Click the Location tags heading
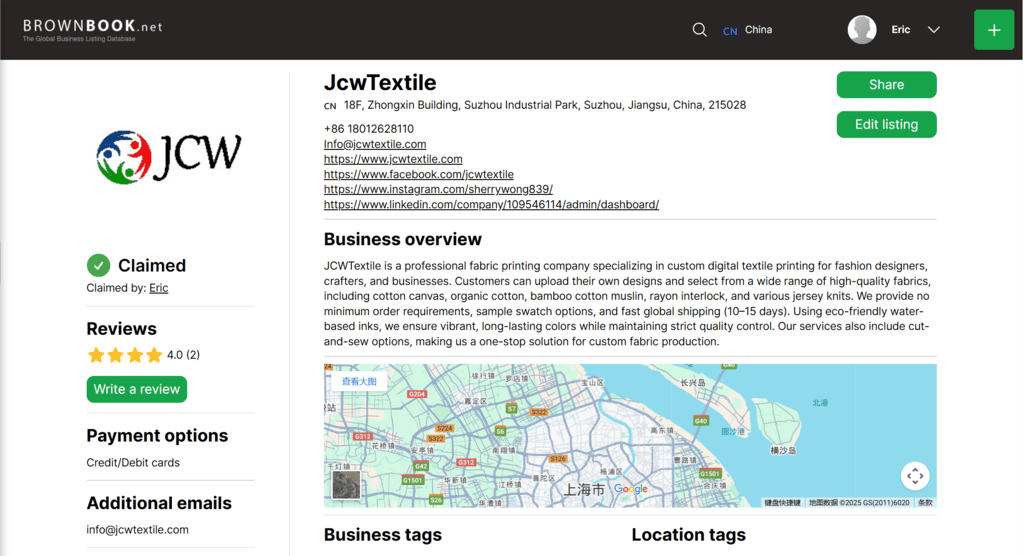 688,534
